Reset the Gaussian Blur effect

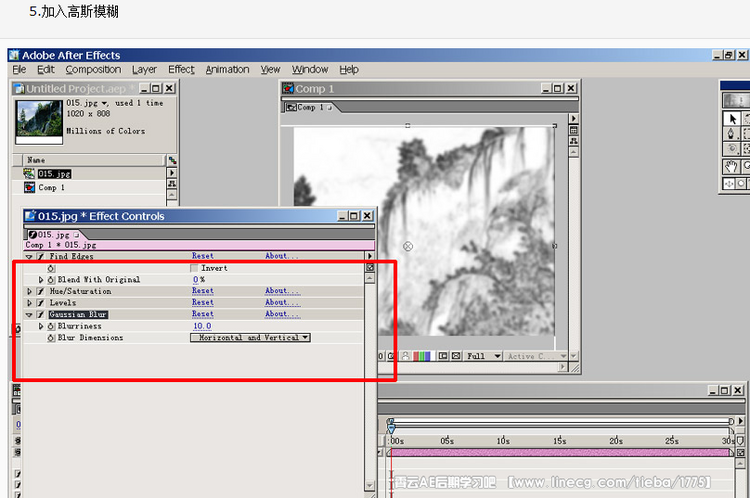(203, 314)
